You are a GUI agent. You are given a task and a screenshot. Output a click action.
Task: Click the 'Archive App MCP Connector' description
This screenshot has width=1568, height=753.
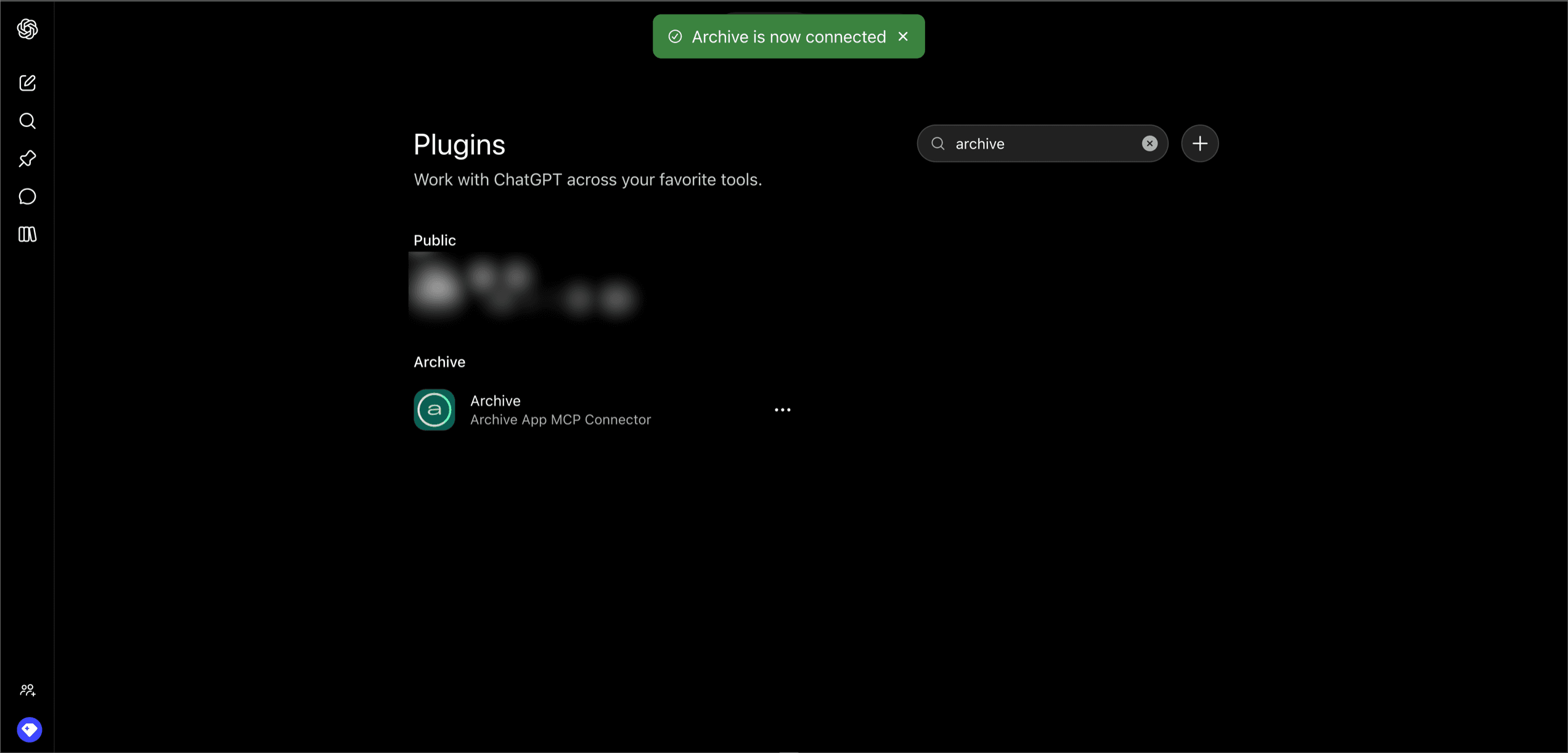(x=560, y=420)
